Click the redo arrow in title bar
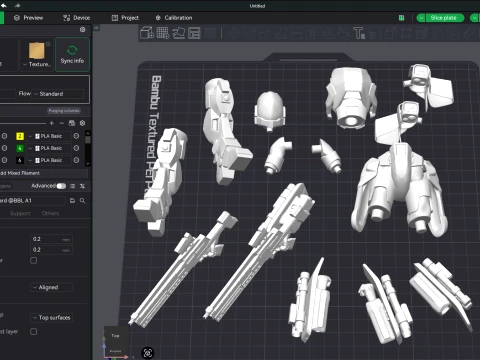 [17, 5]
